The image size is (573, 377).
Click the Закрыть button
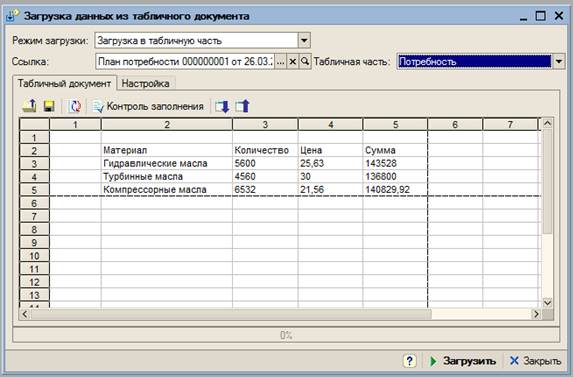point(535,361)
